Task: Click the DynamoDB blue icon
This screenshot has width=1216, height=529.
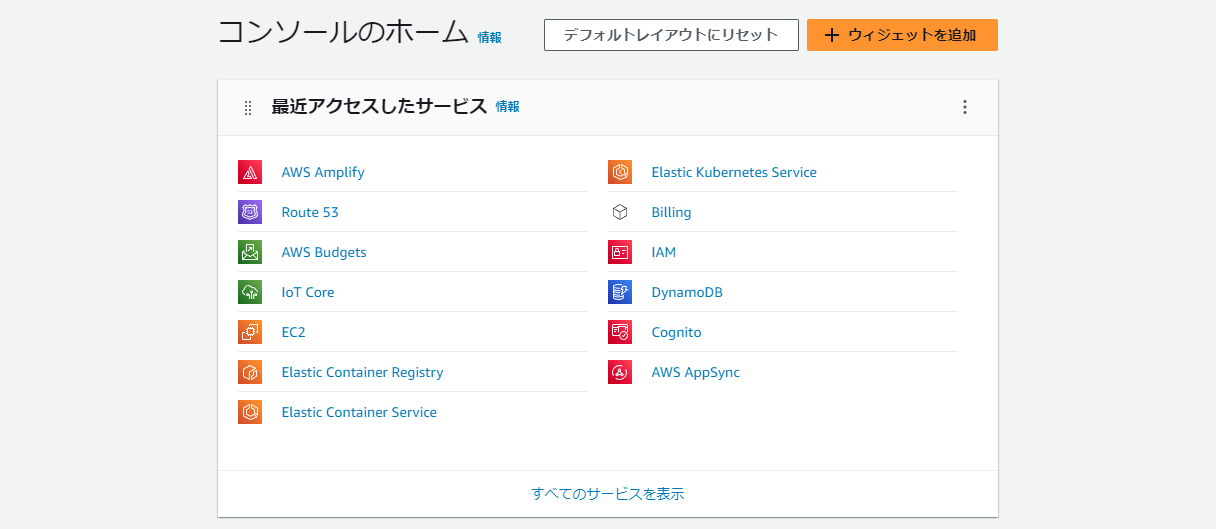Action: pyautogui.click(x=620, y=292)
